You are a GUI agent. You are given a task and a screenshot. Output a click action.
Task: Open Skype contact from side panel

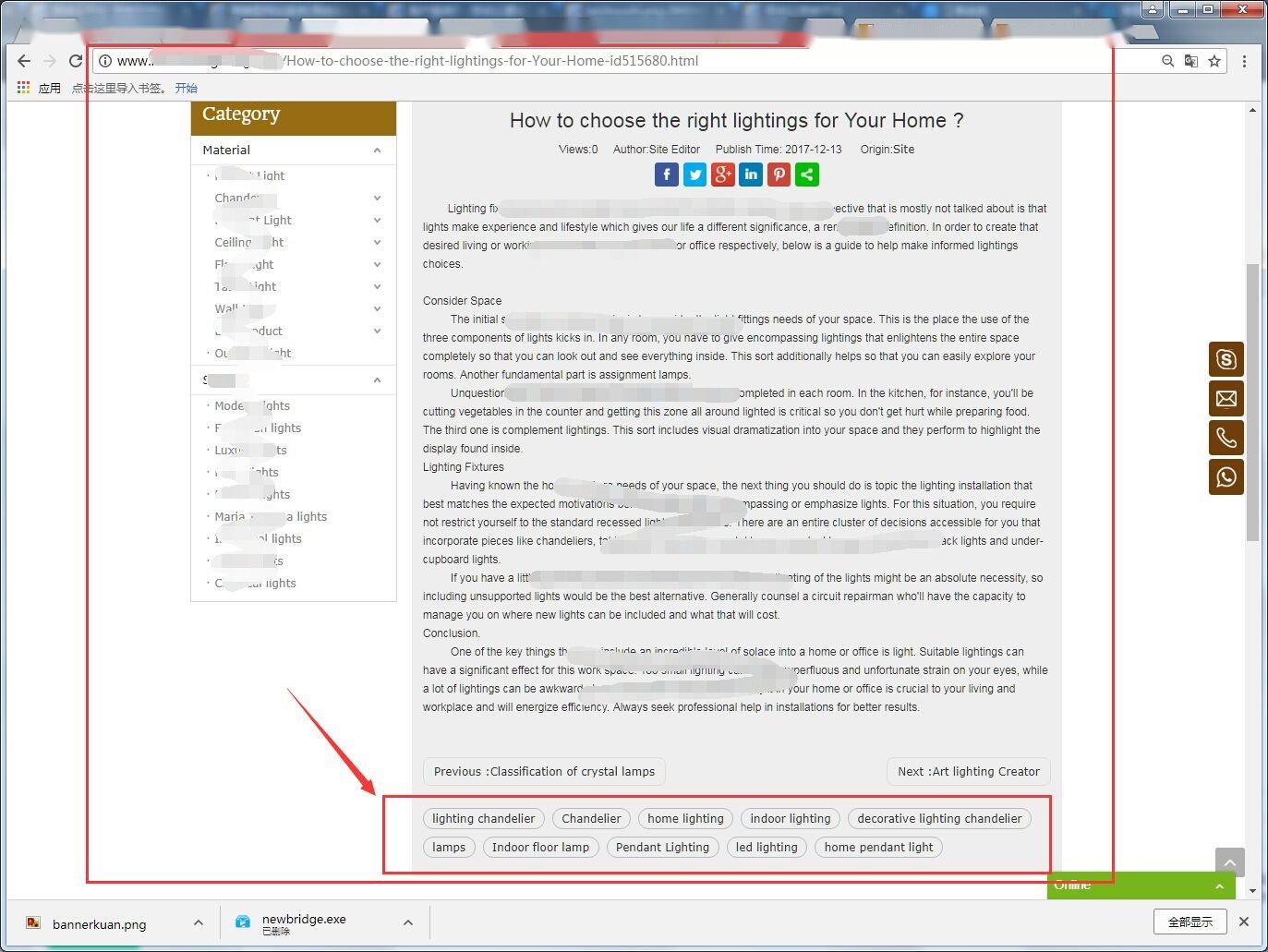(1226, 359)
